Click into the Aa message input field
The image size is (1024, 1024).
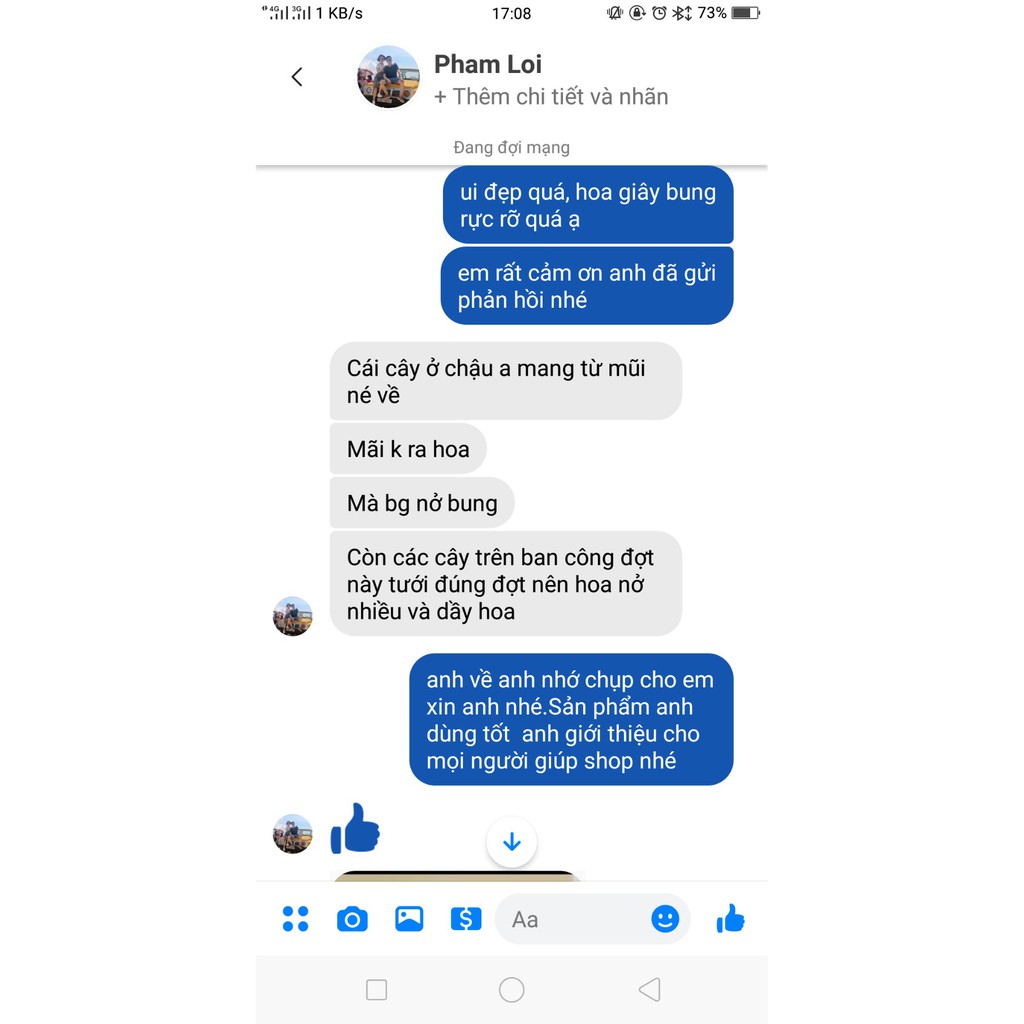[x=575, y=919]
